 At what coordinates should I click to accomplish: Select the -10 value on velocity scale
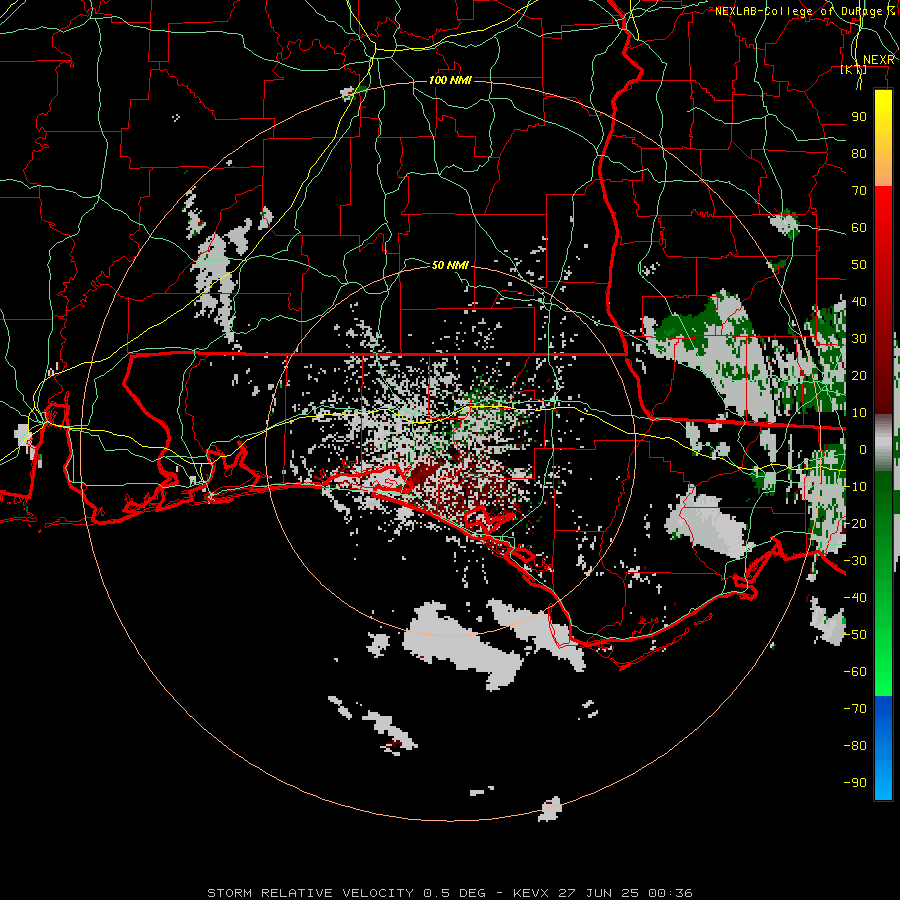click(855, 487)
